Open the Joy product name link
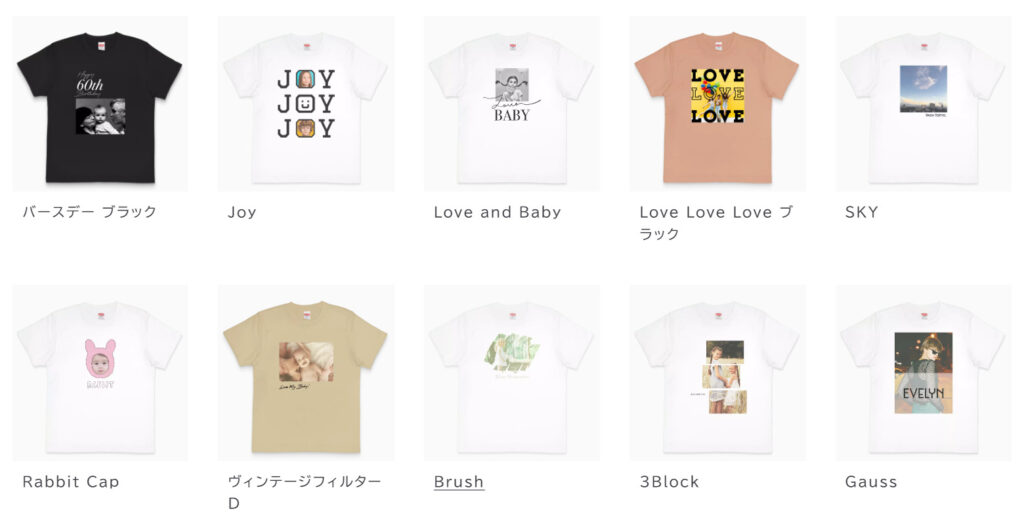1024x513 pixels. (x=242, y=212)
